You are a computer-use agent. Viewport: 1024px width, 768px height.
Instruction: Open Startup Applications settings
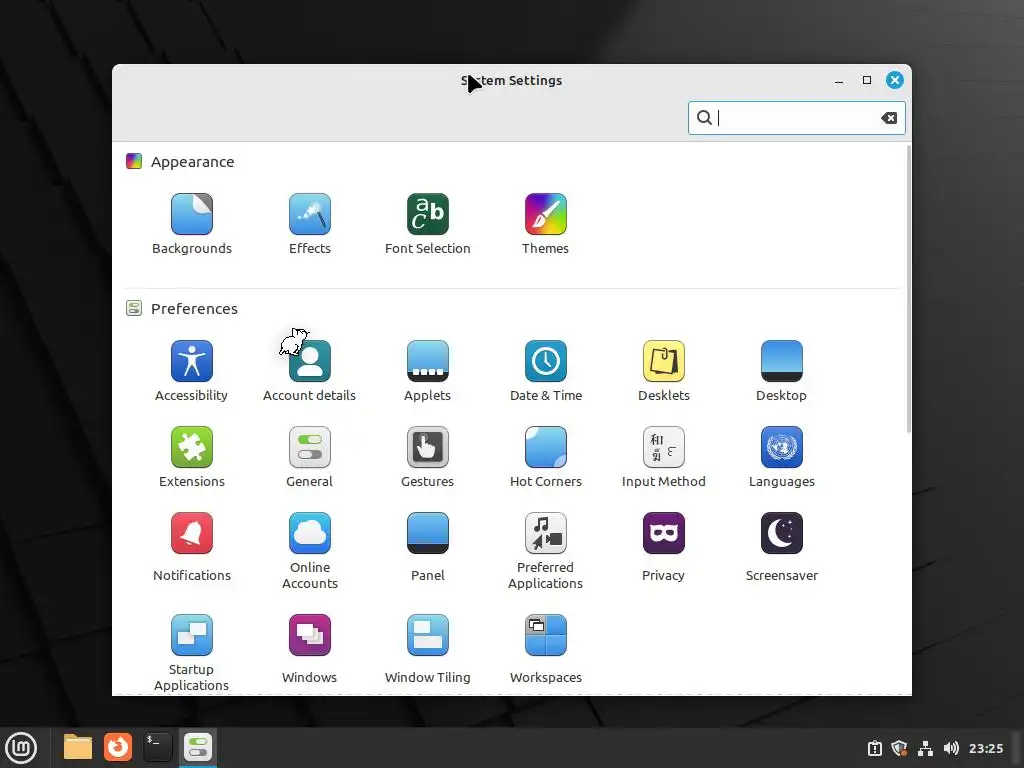click(191, 652)
